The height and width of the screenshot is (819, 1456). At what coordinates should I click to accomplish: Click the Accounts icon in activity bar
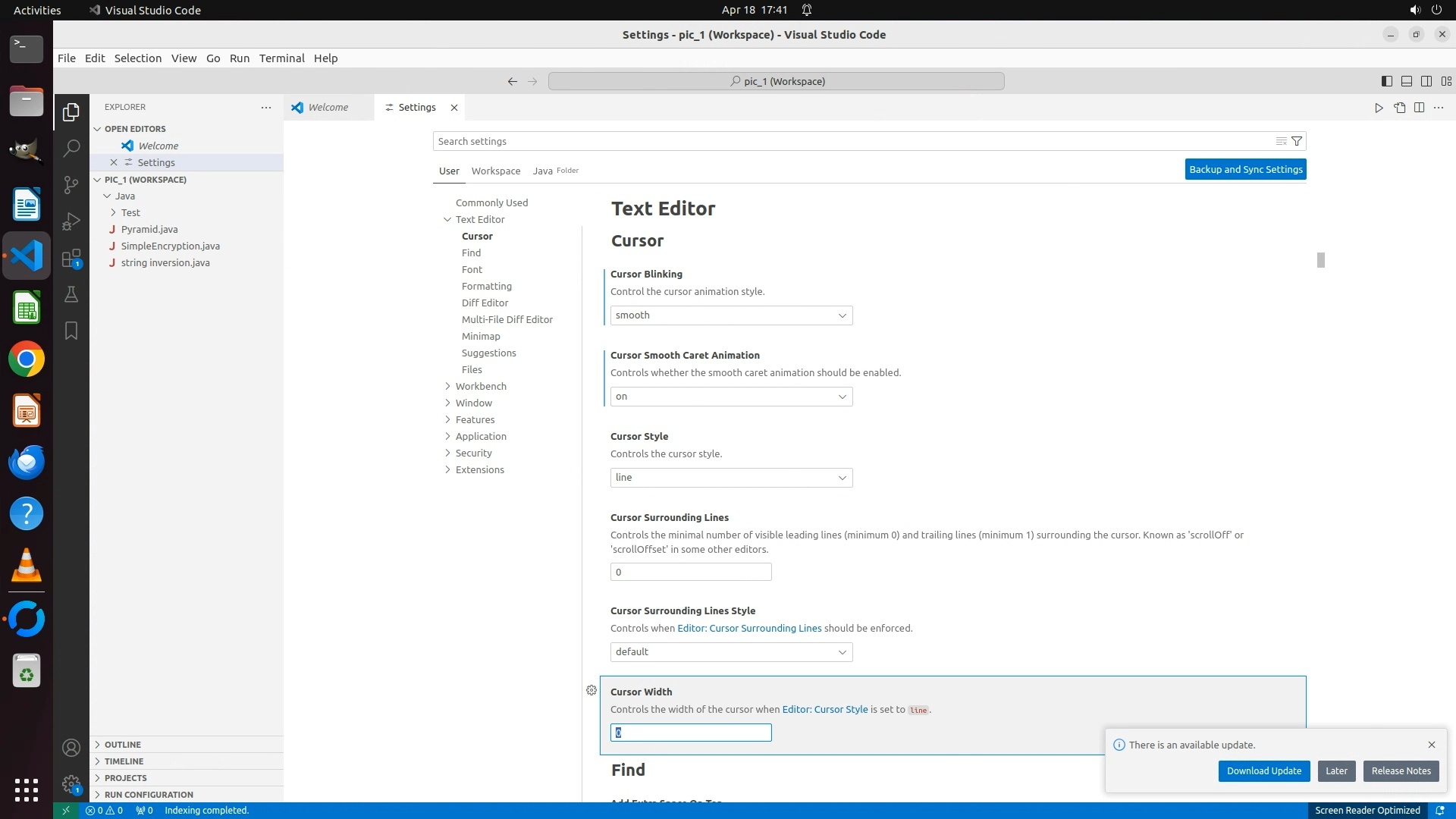(71, 748)
